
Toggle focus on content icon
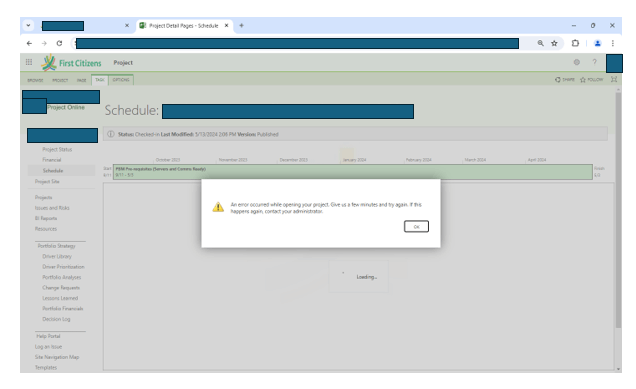[x=614, y=80]
